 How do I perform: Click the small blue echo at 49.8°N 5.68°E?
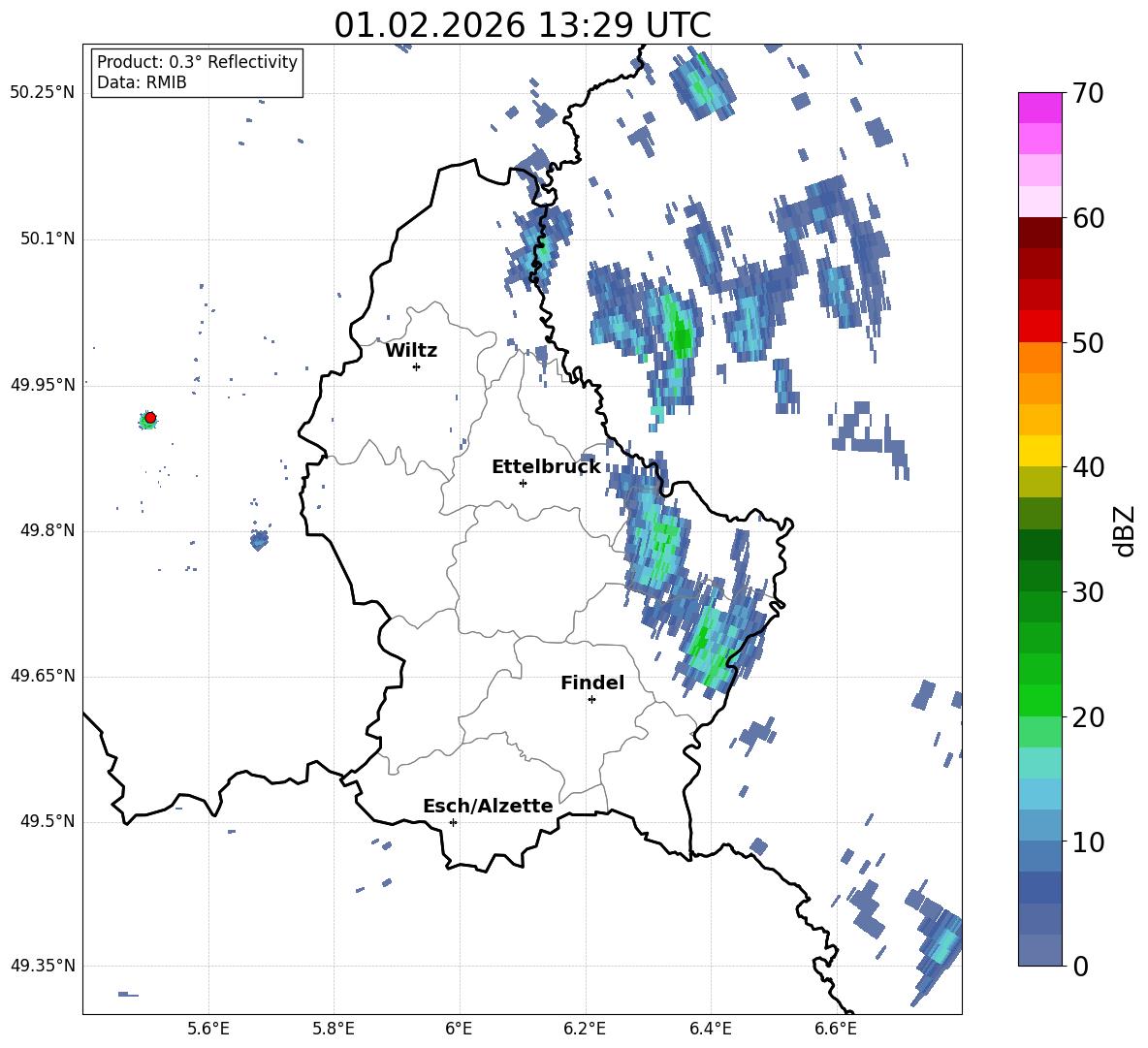[x=259, y=541]
